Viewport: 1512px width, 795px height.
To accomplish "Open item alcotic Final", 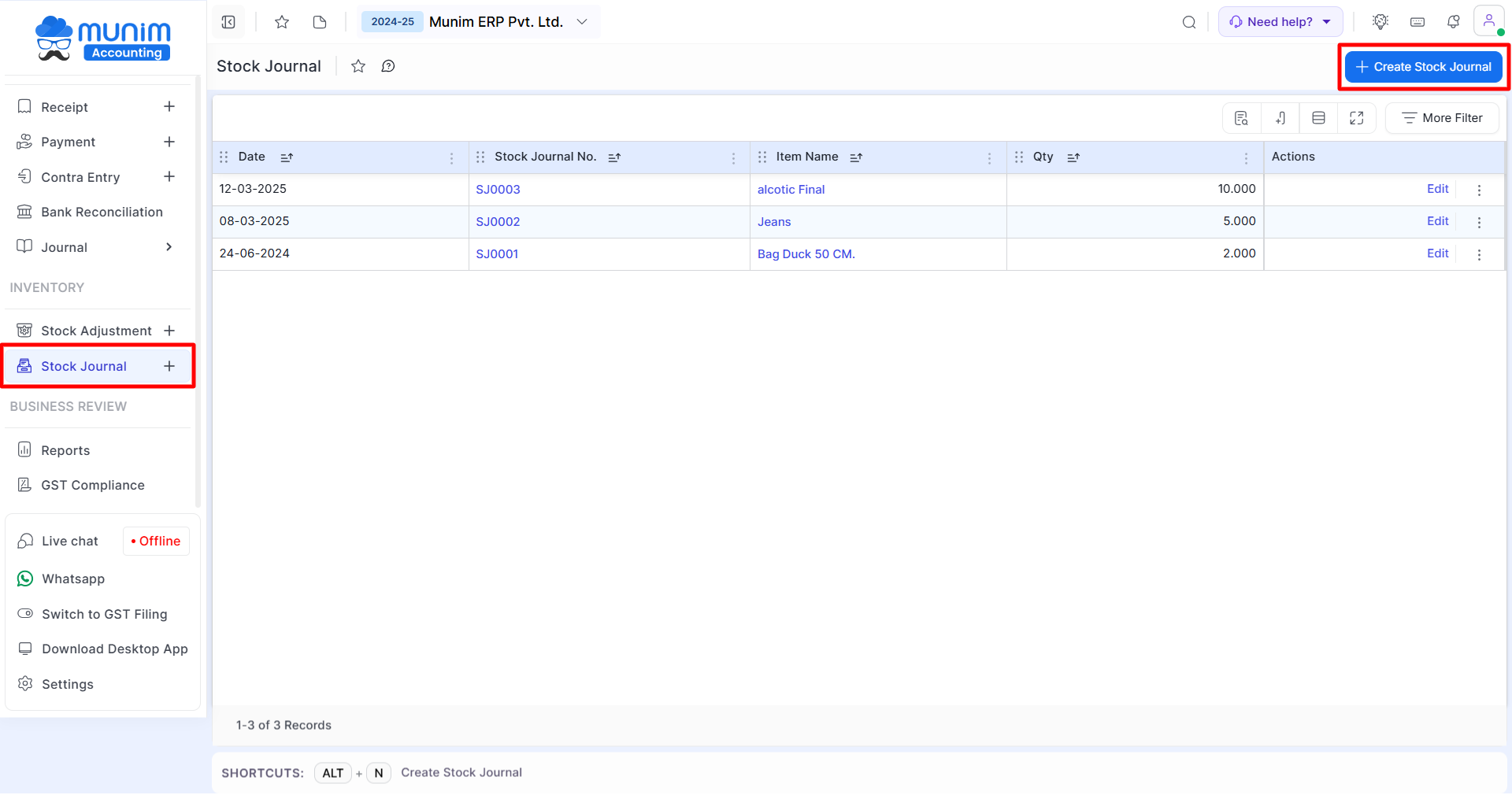I will coord(791,190).
